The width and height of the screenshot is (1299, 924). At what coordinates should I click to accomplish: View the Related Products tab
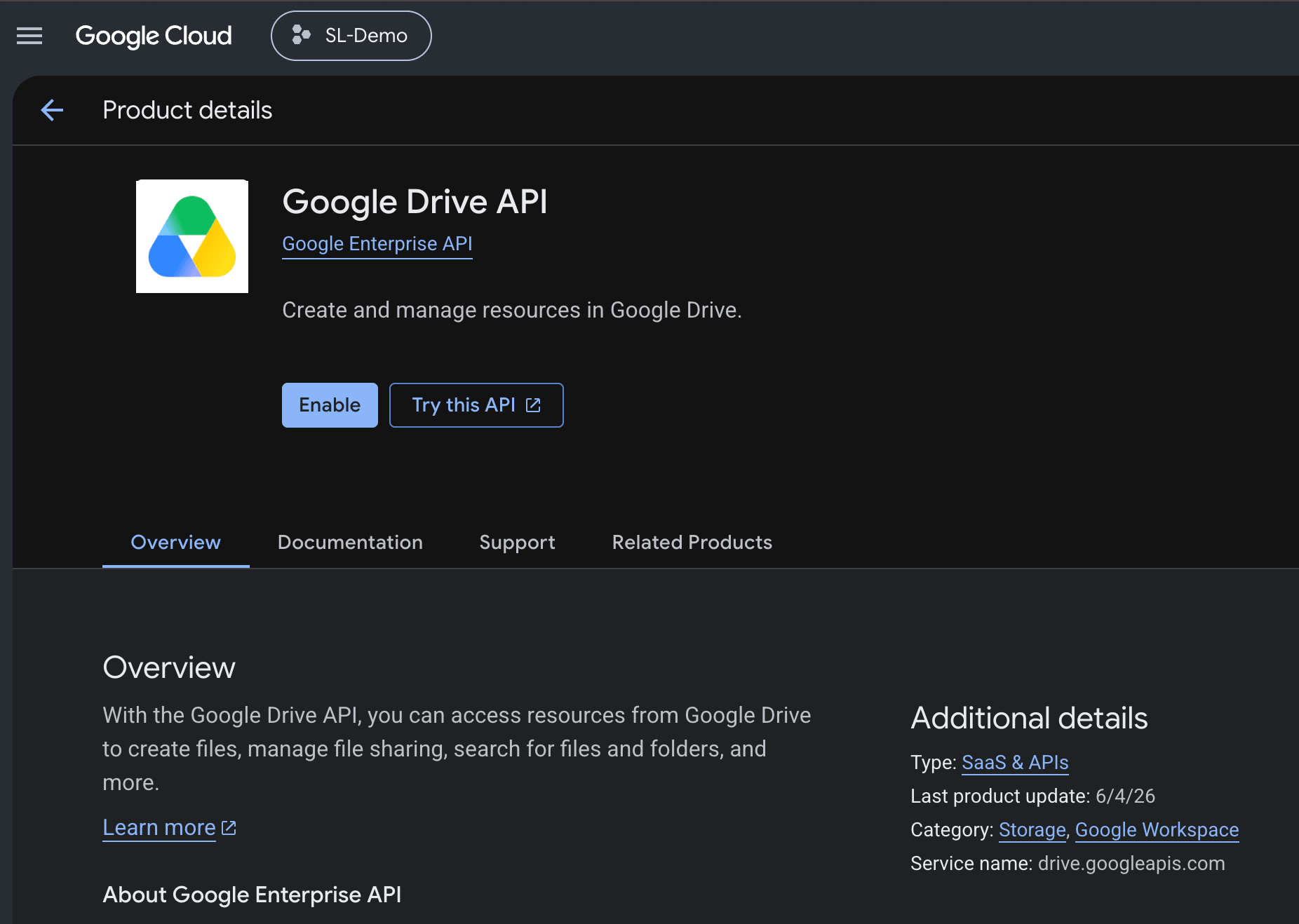(x=692, y=543)
